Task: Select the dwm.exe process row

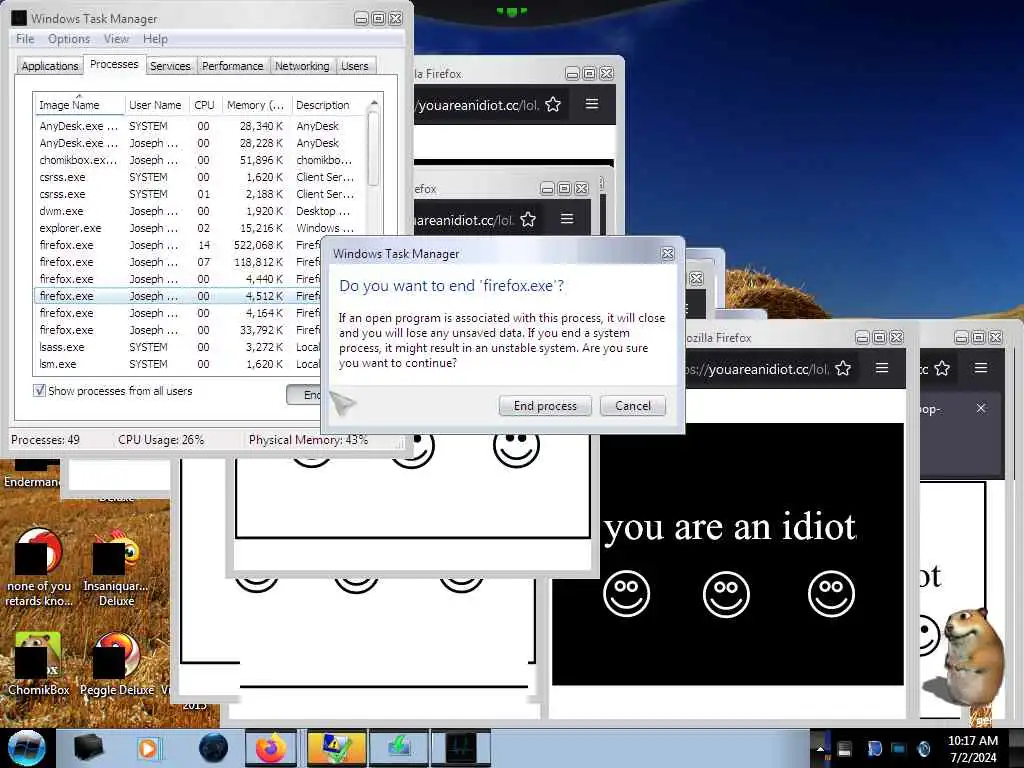Action: (x=201, y=211)
